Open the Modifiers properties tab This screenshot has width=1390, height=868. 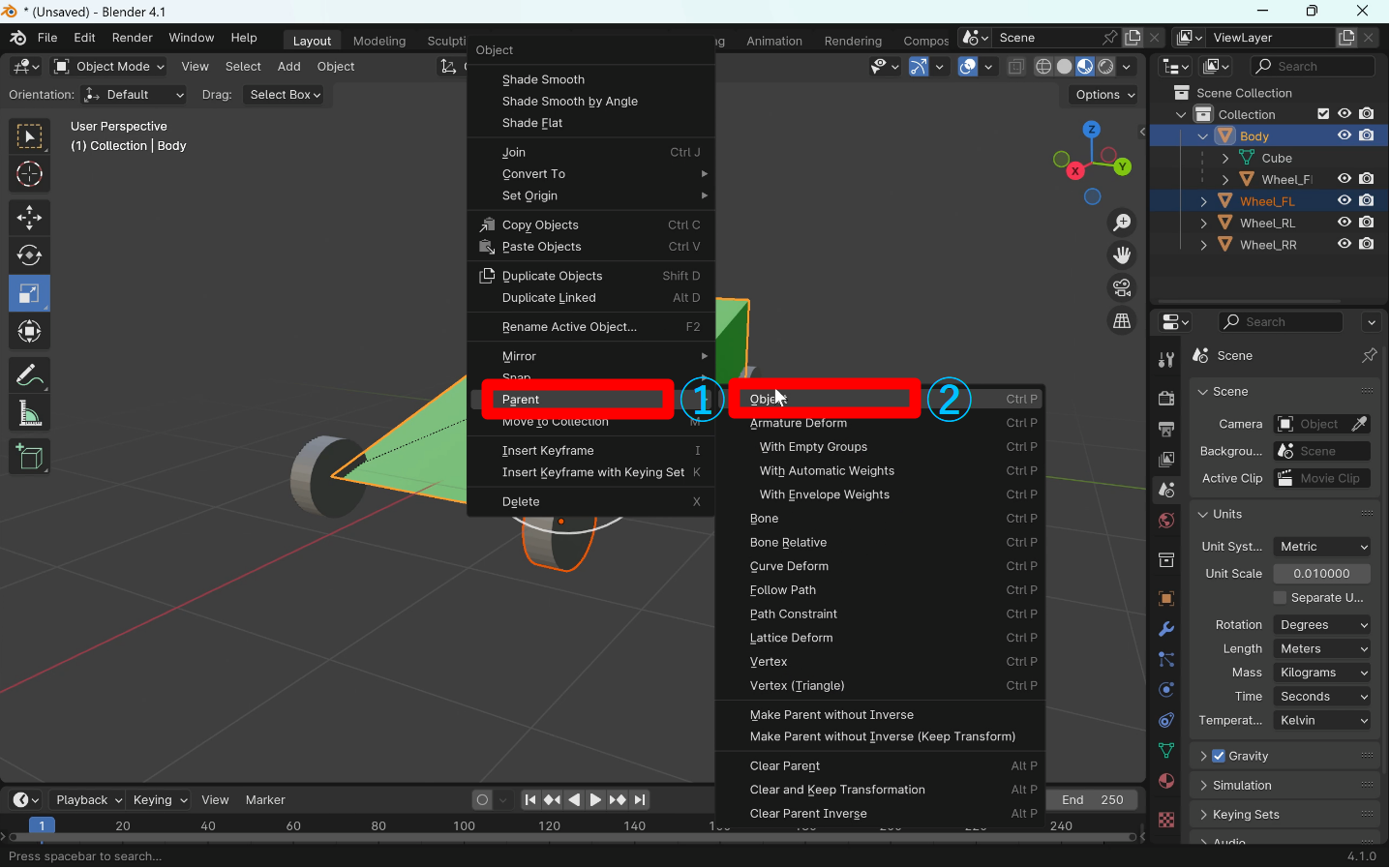coord(1166,629)
